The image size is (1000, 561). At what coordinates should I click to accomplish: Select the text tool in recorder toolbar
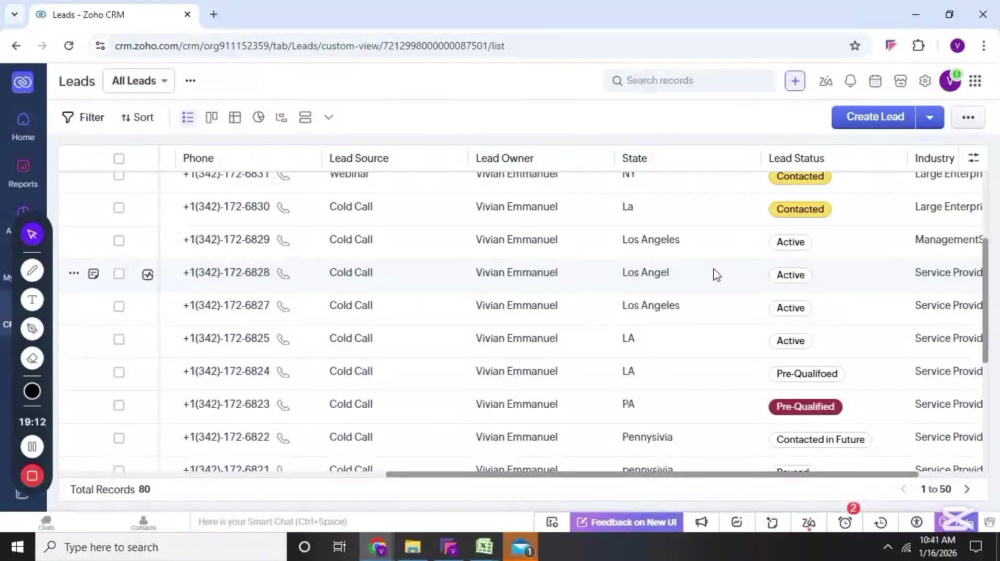click(32, 300)
